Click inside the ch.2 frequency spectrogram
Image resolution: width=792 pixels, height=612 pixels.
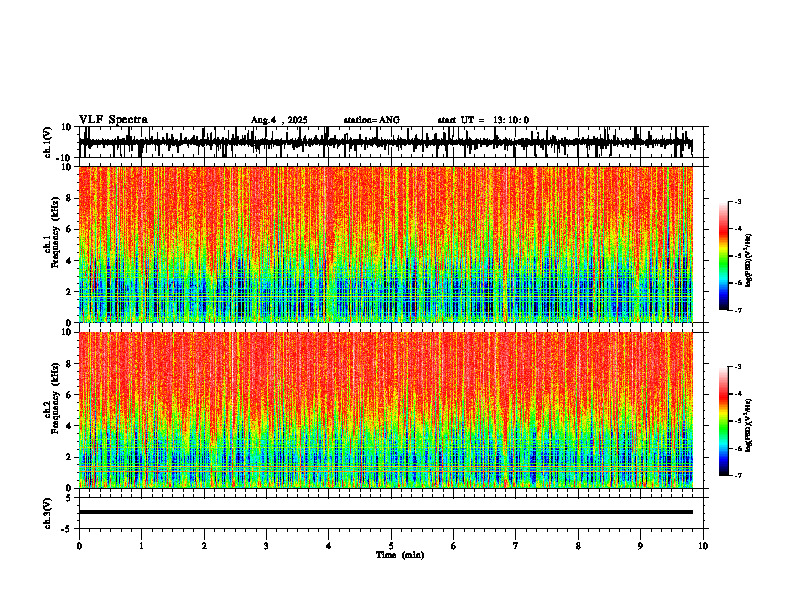pos(385,410)
